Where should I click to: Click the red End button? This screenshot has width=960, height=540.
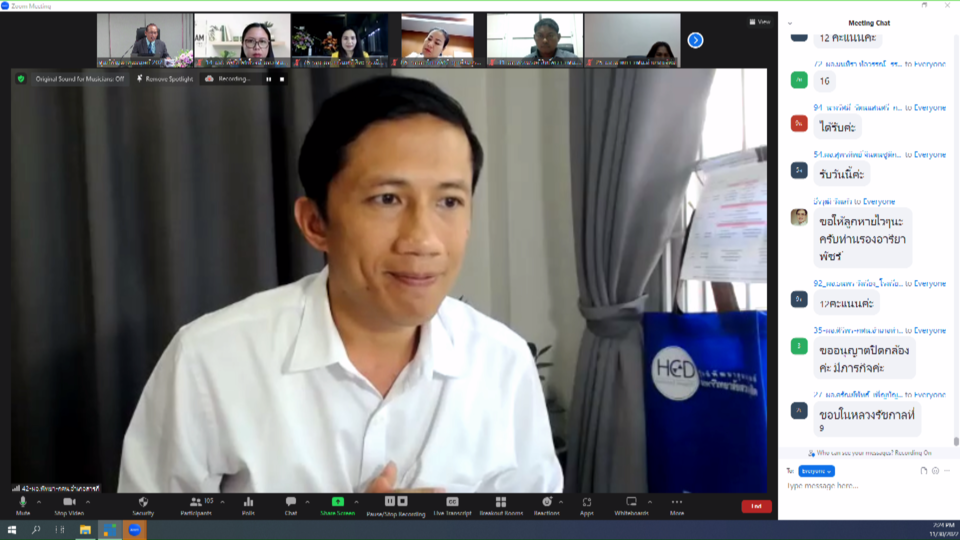point(756,506)
